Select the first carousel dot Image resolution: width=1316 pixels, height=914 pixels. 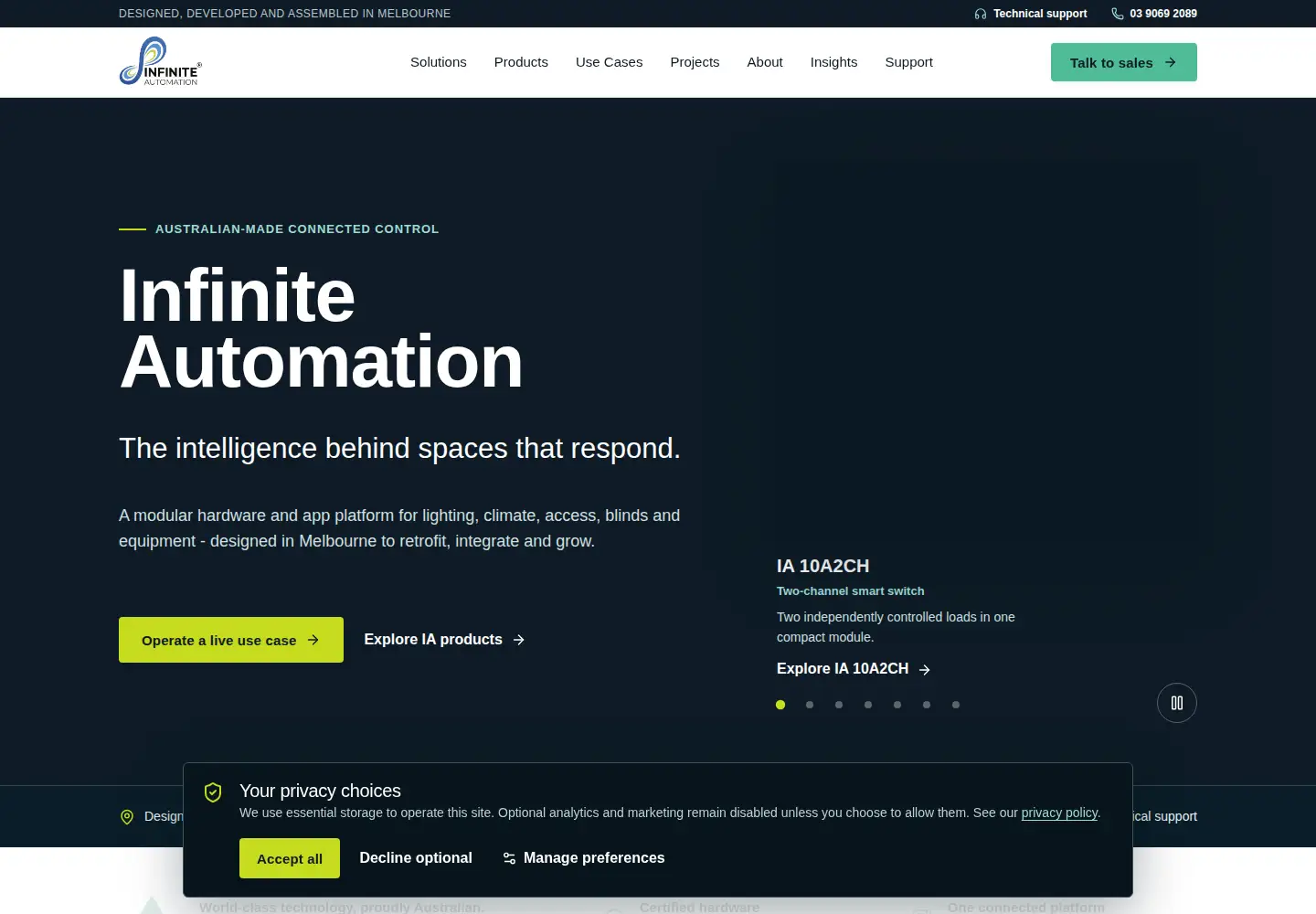click(780, 705)
